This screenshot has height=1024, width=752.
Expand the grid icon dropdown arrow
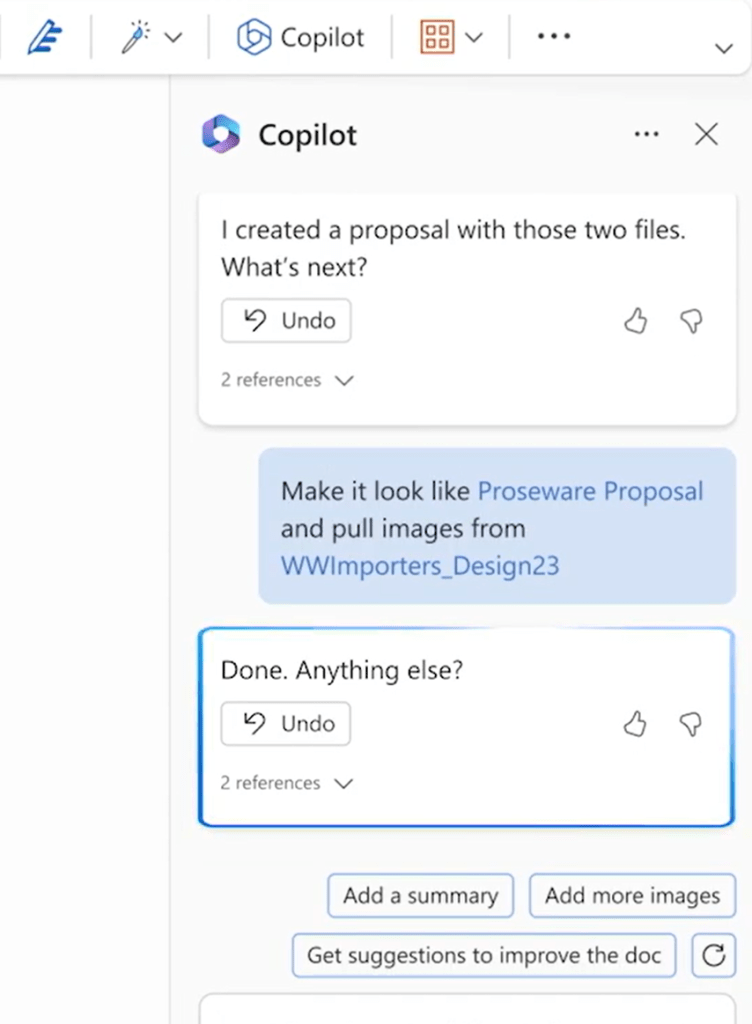pos(475,38)
